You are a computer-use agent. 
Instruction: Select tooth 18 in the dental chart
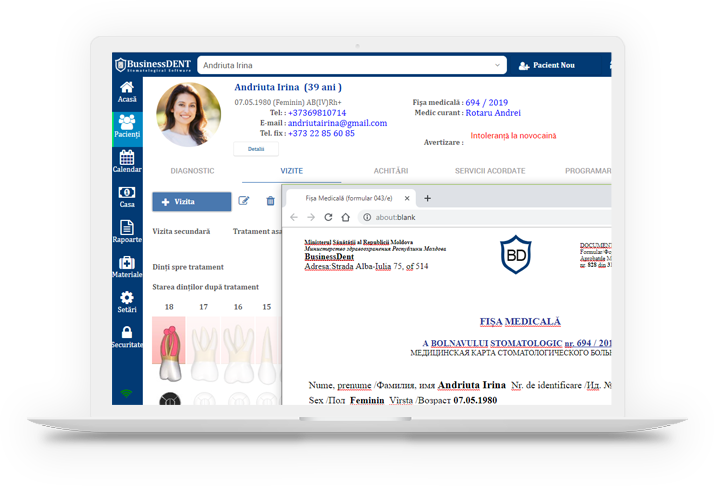coord(169,348)
